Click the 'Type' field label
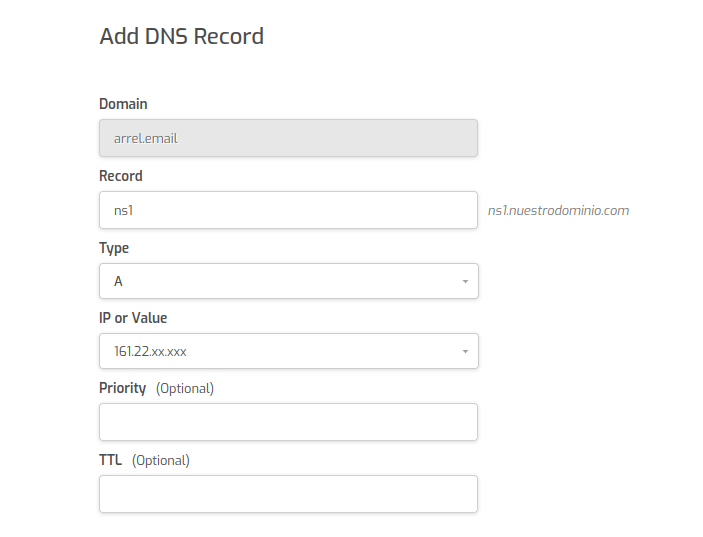This screenshot has height=537, width=703. click(114, 248)
